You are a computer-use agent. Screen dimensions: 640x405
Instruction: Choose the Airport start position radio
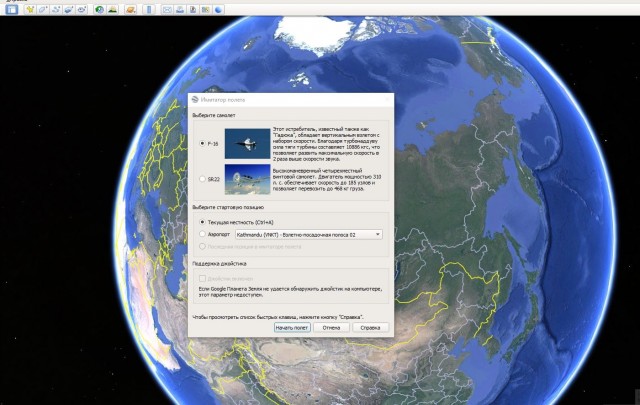tap(202, 234)
